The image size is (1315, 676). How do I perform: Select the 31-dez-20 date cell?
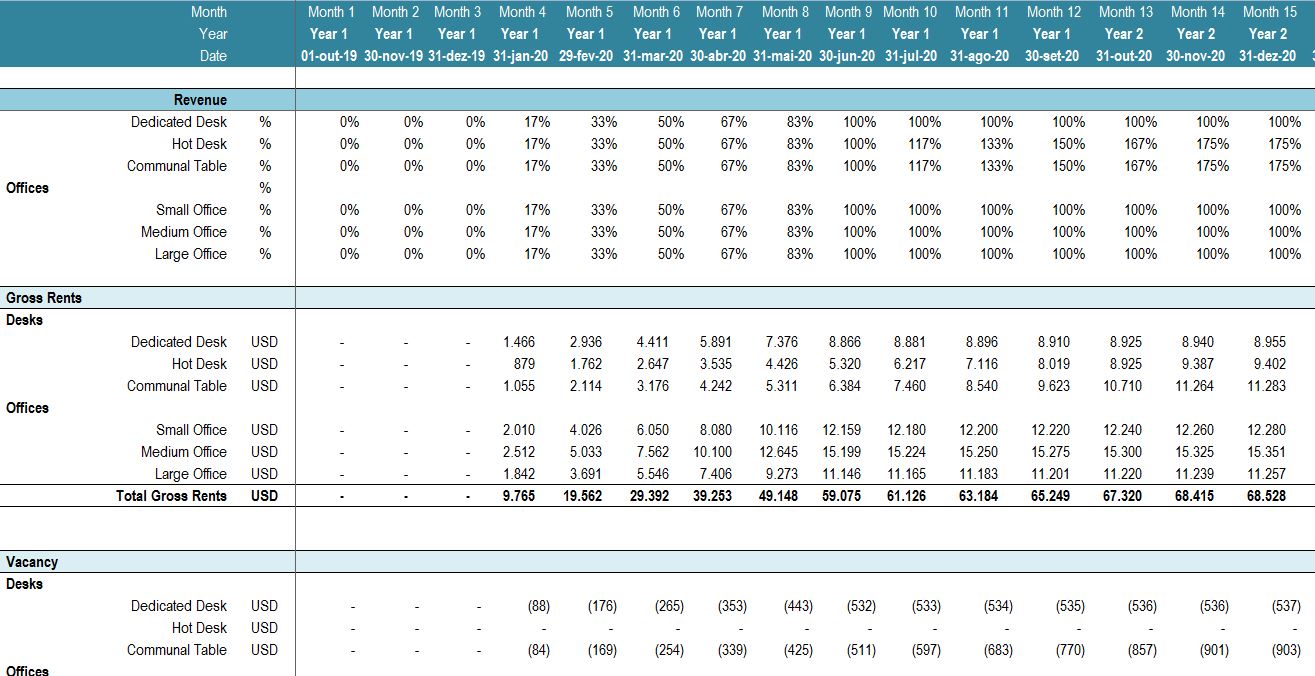click(x=1269, y=56)
